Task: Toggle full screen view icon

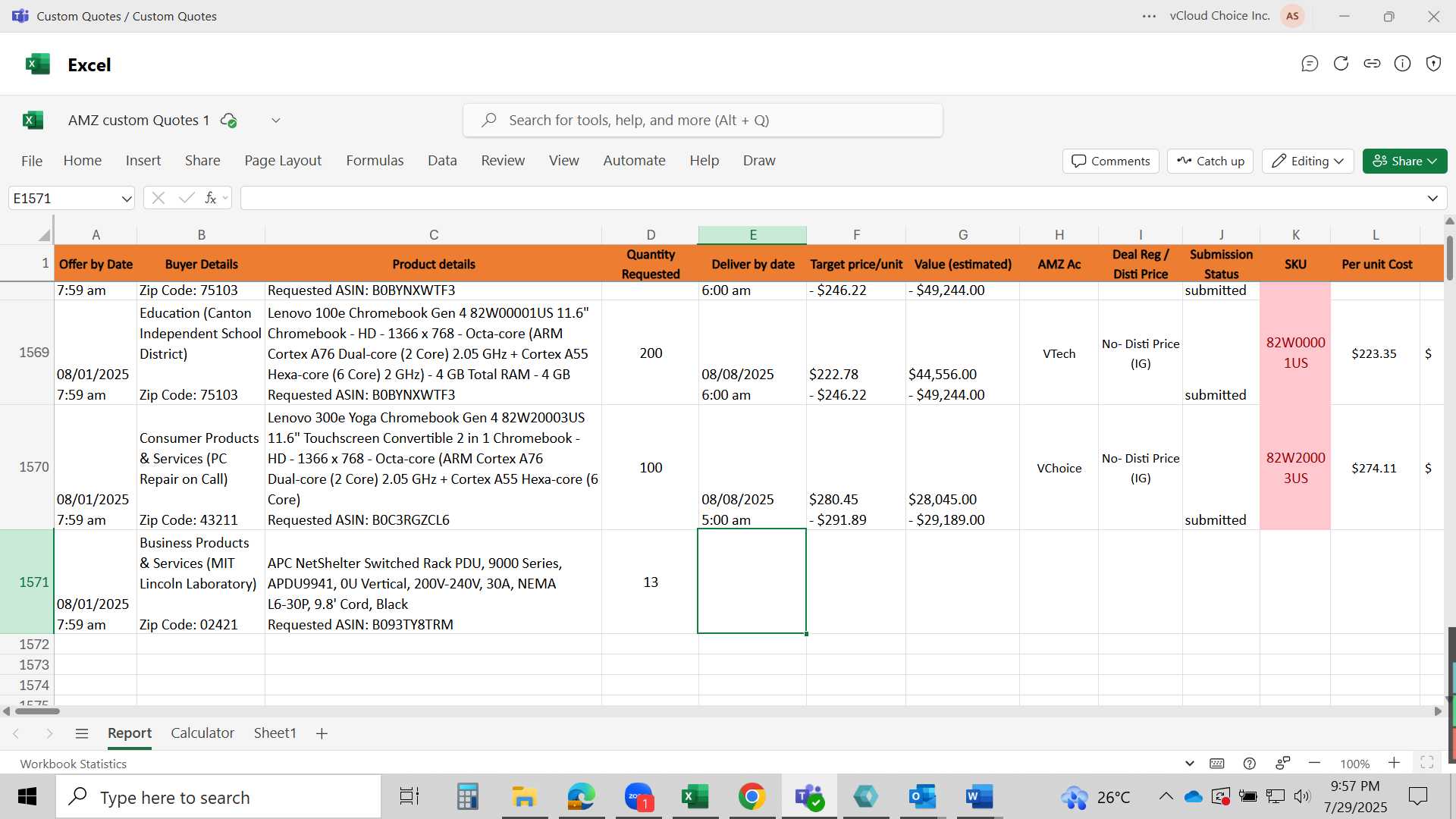Action: click(x=1426, y=763)
